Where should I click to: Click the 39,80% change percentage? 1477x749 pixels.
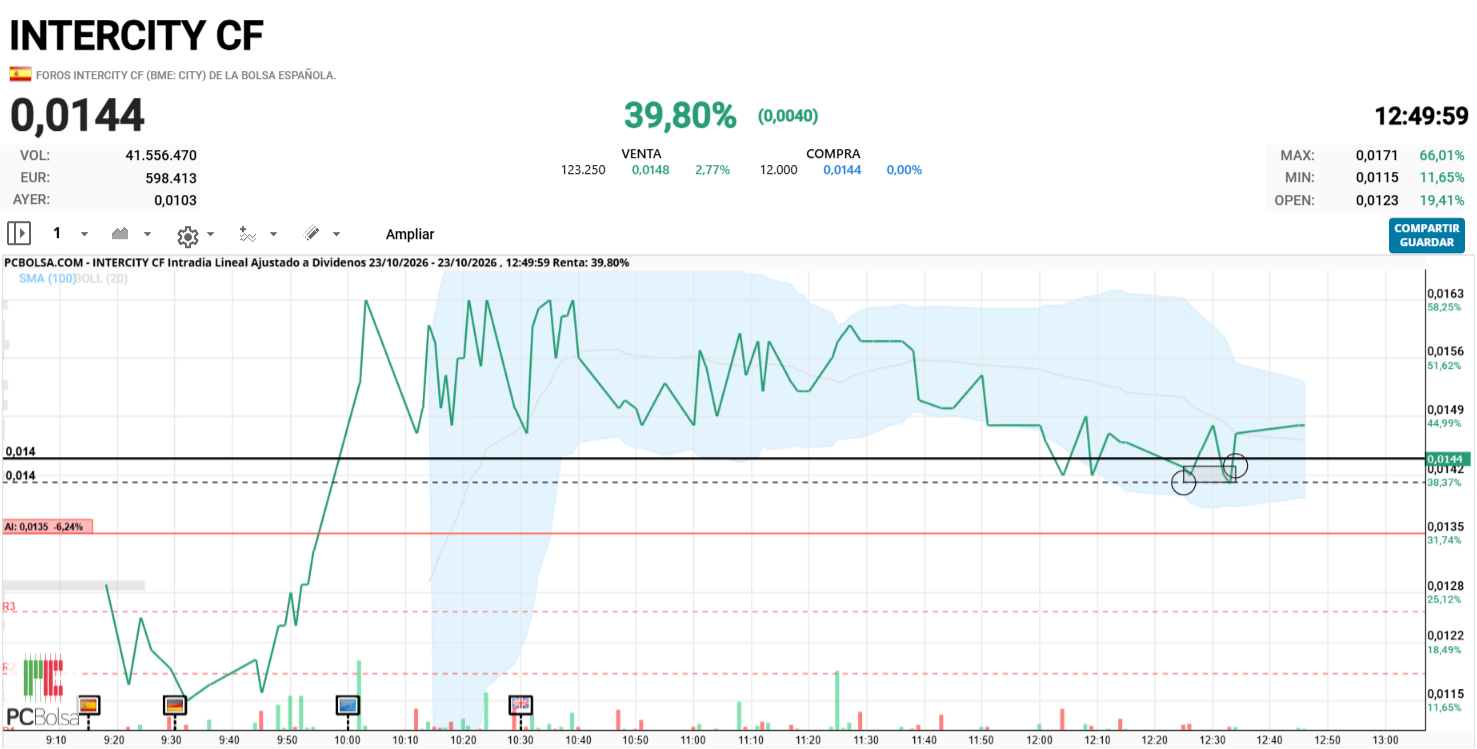680,116
